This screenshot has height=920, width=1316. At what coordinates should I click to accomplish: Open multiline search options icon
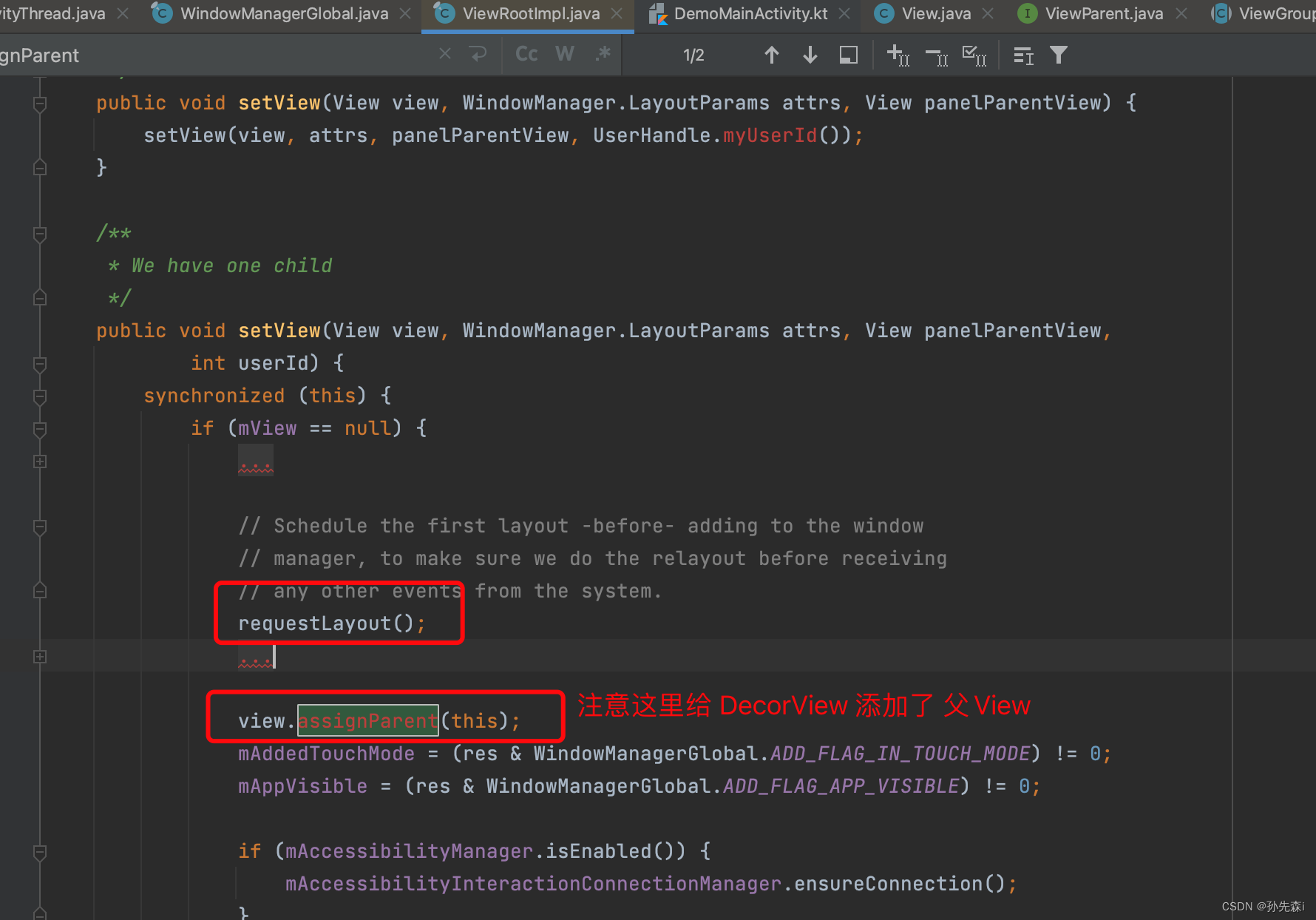click(x=1023, y=55)
